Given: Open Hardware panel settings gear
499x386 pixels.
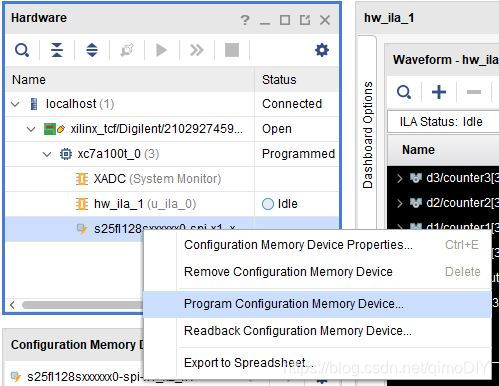Looking at the screenshot, I should click(x=322, y=50).
